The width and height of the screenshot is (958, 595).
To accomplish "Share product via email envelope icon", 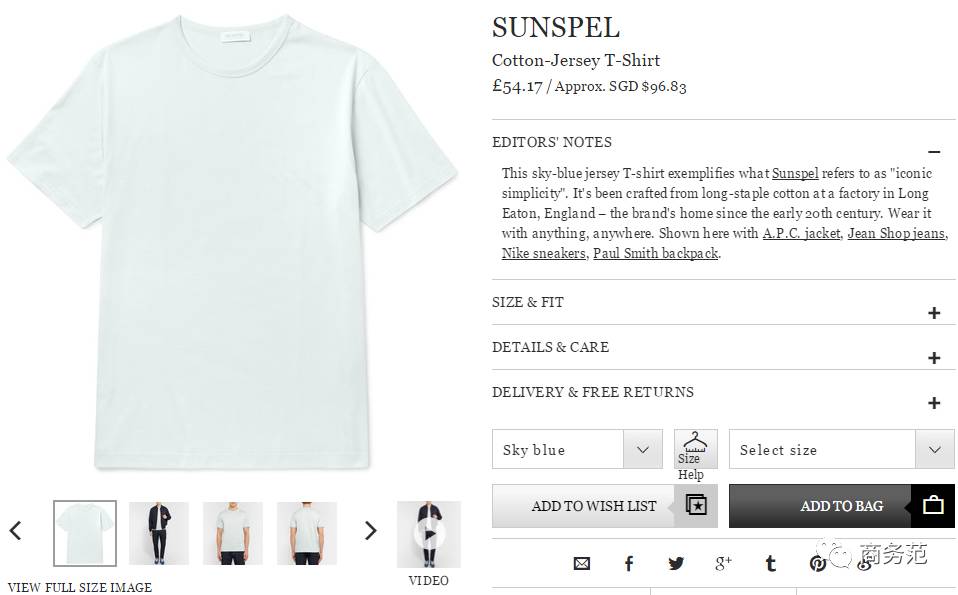I will click(581, 564).
